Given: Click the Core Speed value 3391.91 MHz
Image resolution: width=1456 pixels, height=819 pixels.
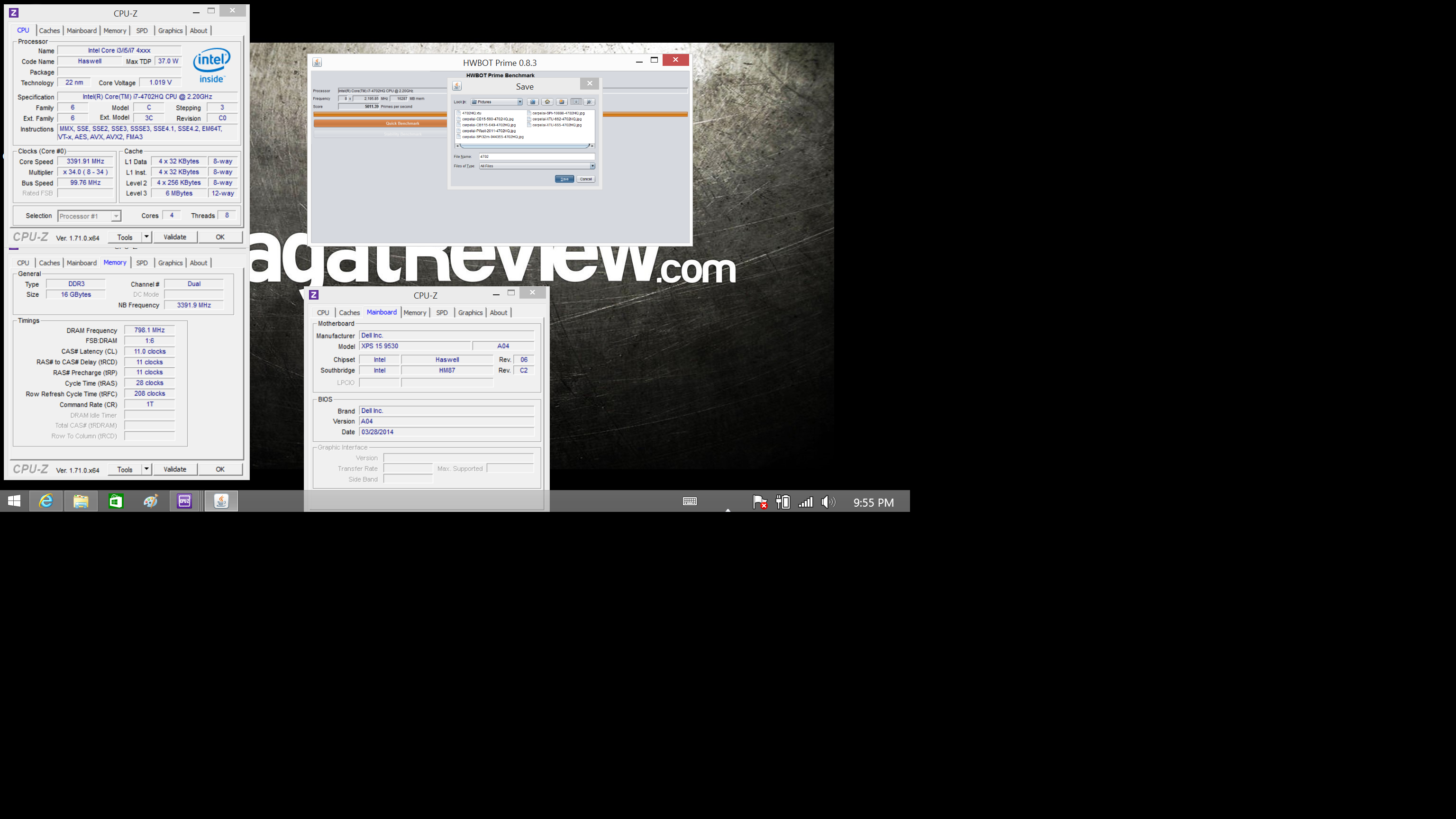Looking at the screenshot, I should 85,161.
